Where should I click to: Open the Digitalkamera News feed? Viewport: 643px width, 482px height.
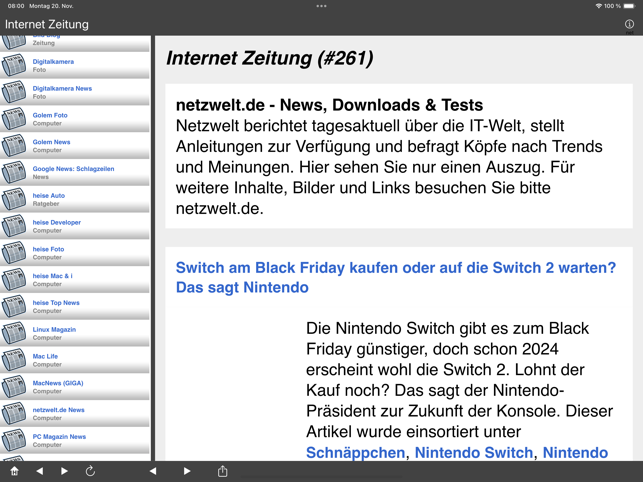(75, 92)
